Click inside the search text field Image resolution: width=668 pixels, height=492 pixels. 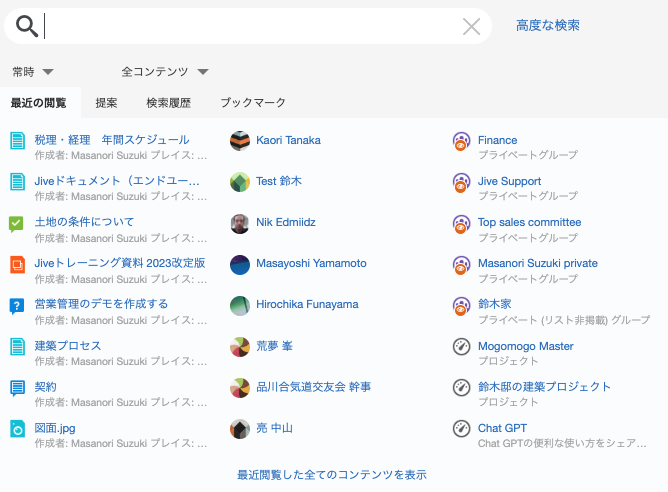[250, 26]
